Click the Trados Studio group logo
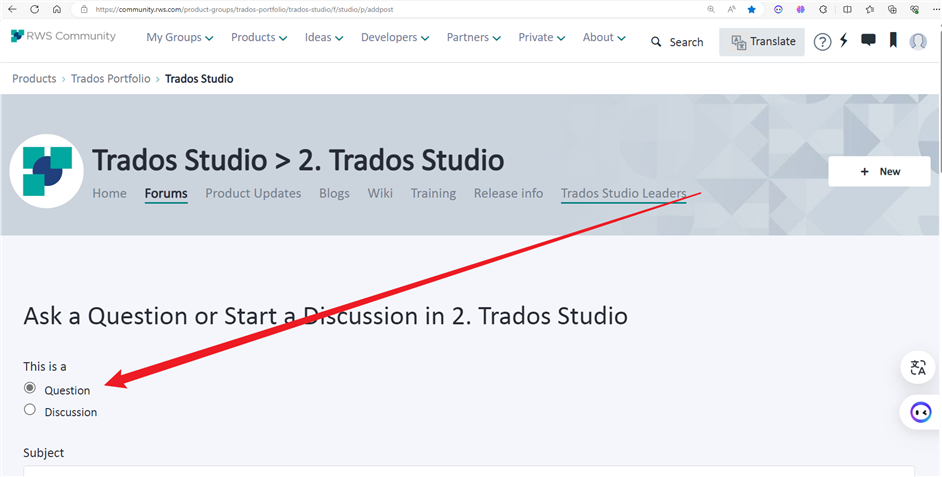 point(47,171)
